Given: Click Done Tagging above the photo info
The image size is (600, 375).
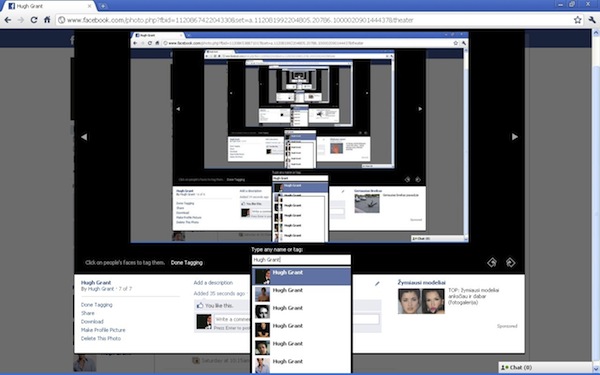Looking at the screenshot, I should click(x=187, y=262).
